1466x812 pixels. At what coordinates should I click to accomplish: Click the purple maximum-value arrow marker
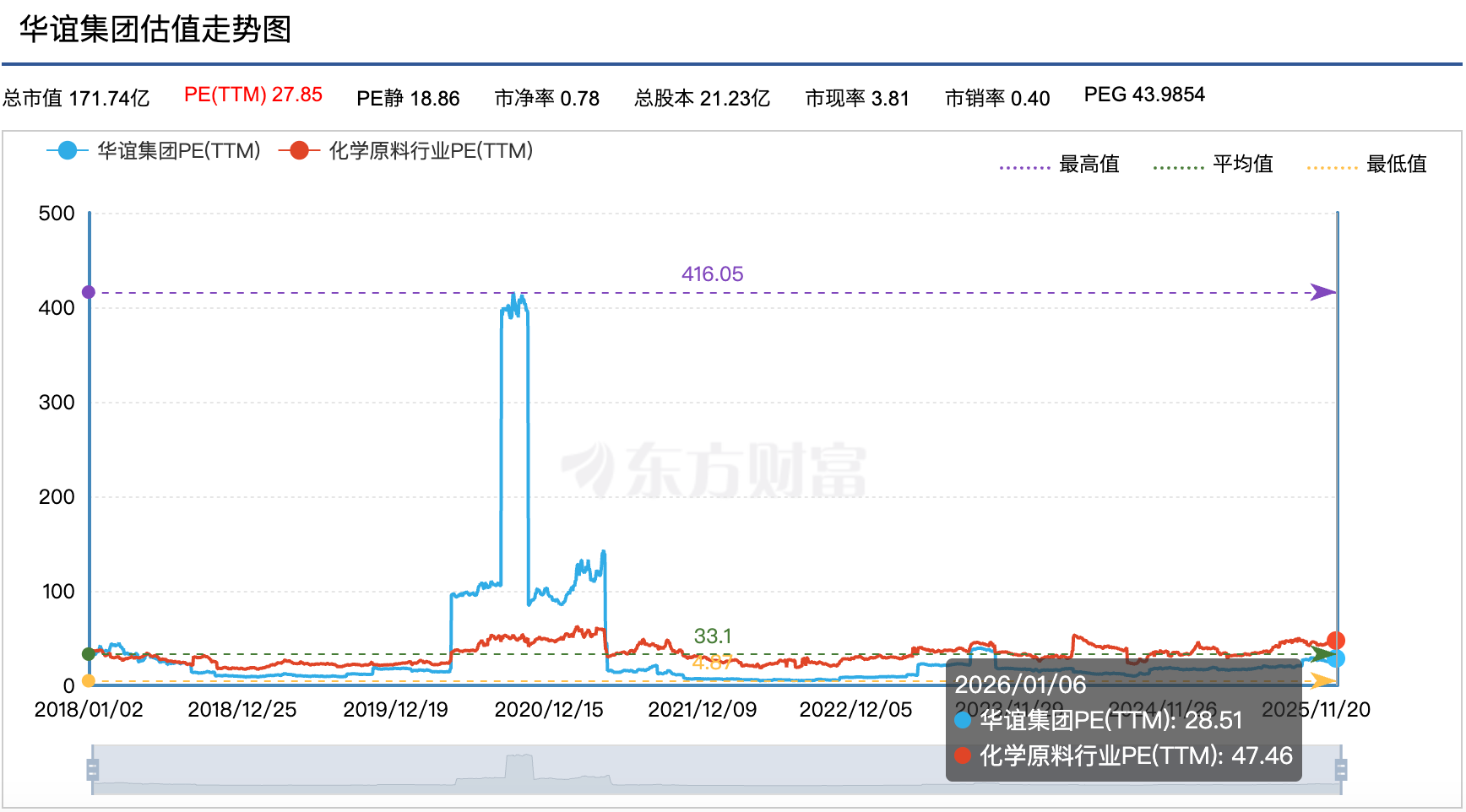1324,292
